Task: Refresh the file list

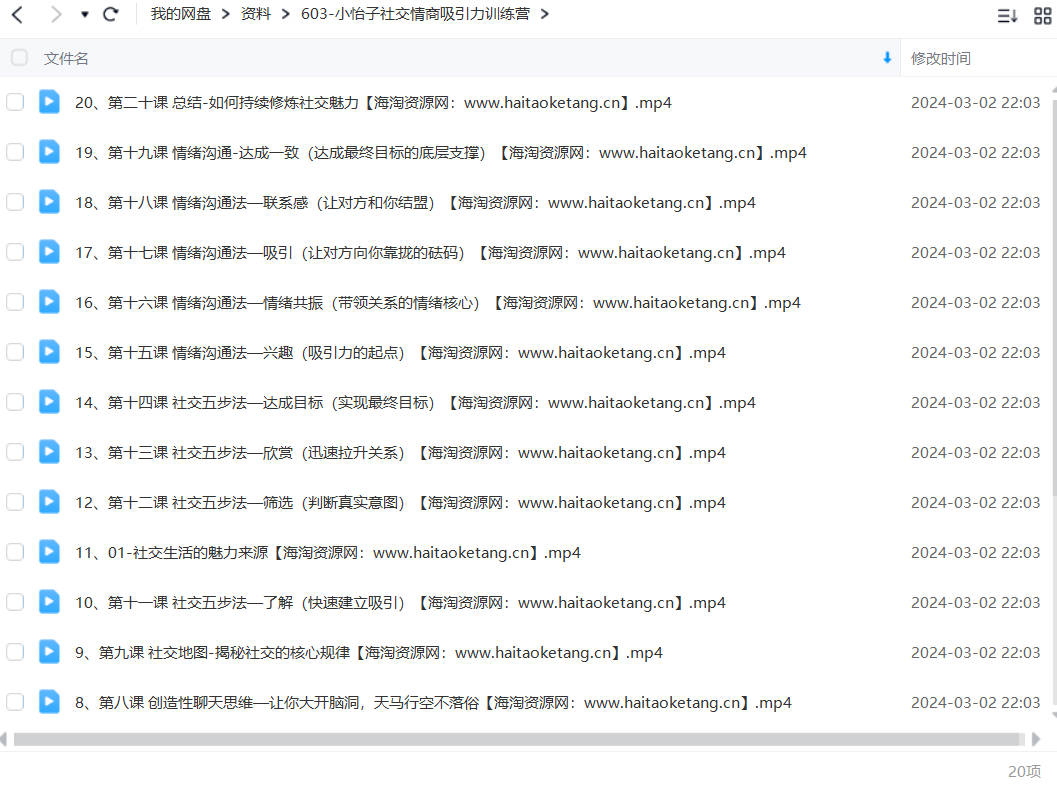Action: (x=111, y=14)
